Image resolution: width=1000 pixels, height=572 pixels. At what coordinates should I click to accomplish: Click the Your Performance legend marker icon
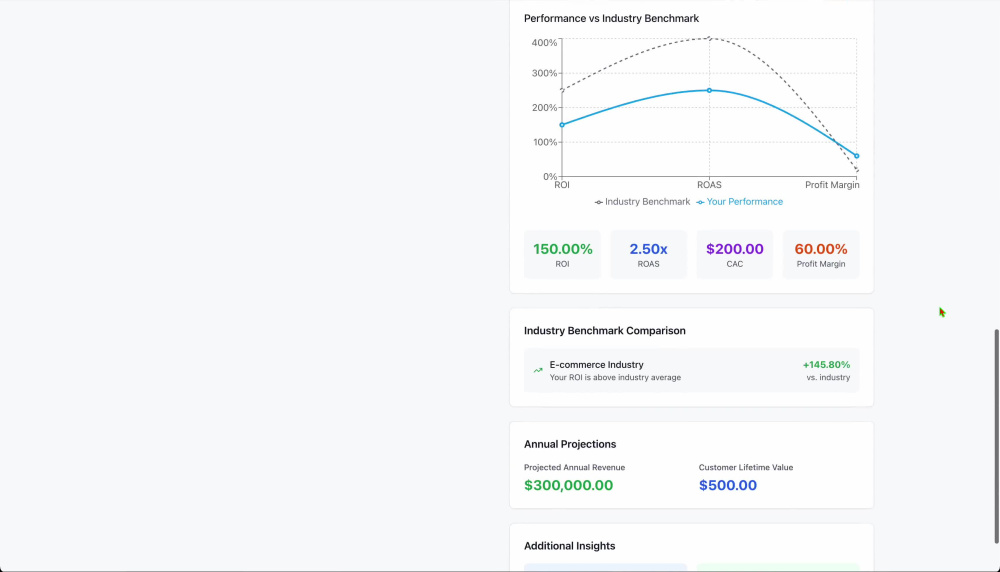(700, 202)
